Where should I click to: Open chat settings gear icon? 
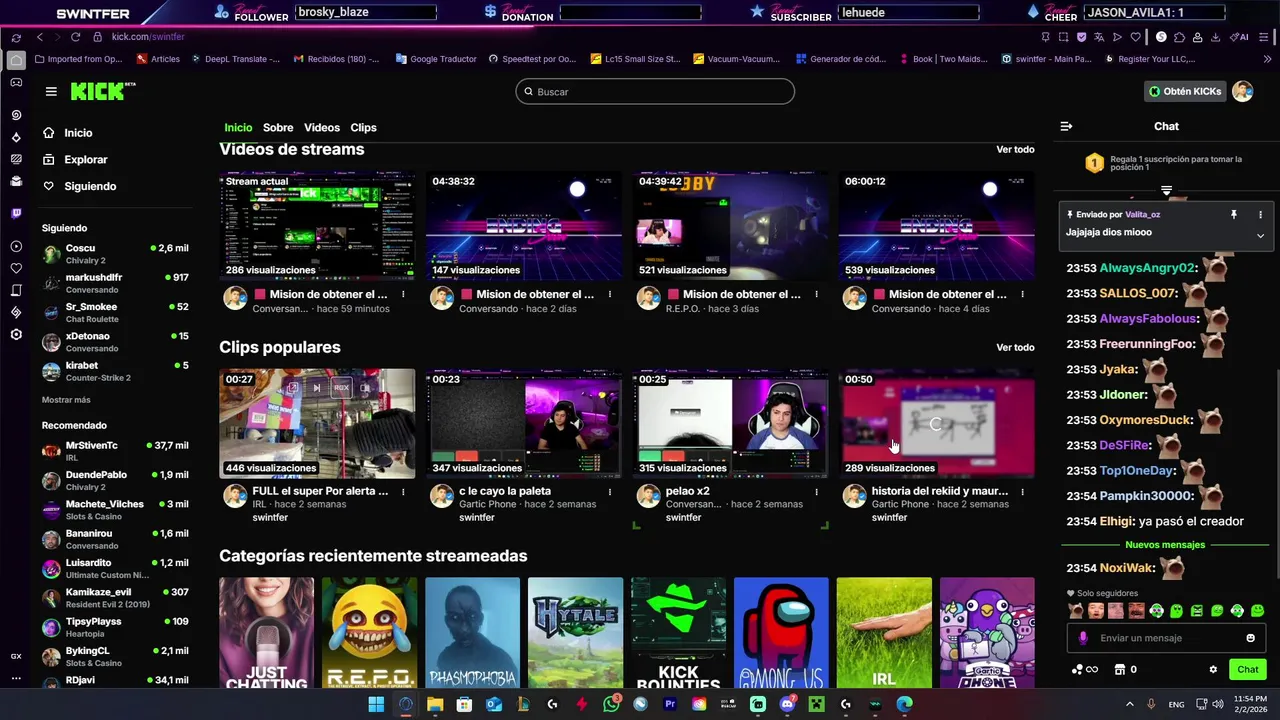pos(1213,669)
